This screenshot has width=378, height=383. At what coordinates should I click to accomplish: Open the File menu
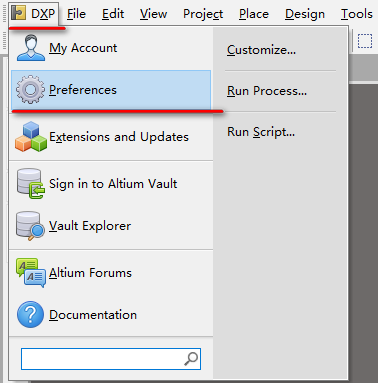coord(76,14)
